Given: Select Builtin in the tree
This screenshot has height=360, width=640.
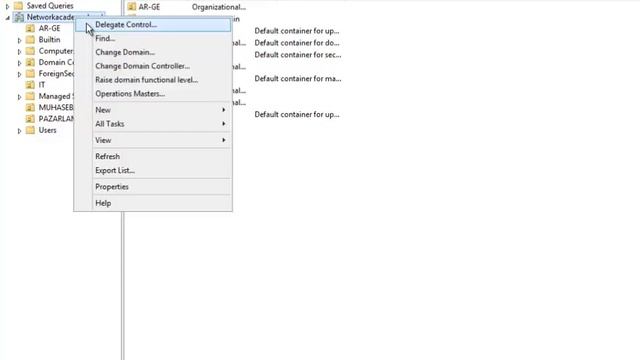Looking at the screenshot, I should pos(49,40).
